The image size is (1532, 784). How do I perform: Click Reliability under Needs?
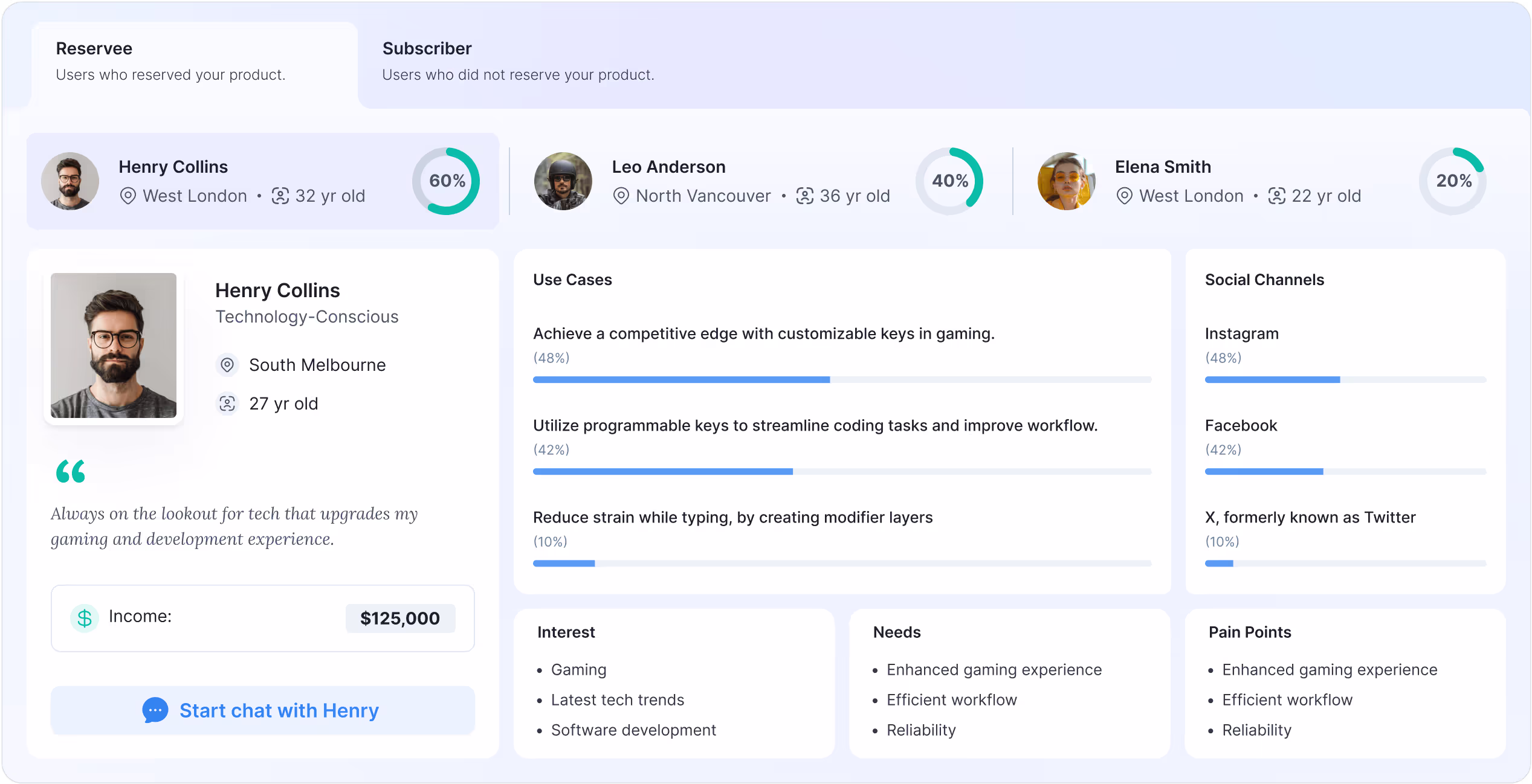921,730
